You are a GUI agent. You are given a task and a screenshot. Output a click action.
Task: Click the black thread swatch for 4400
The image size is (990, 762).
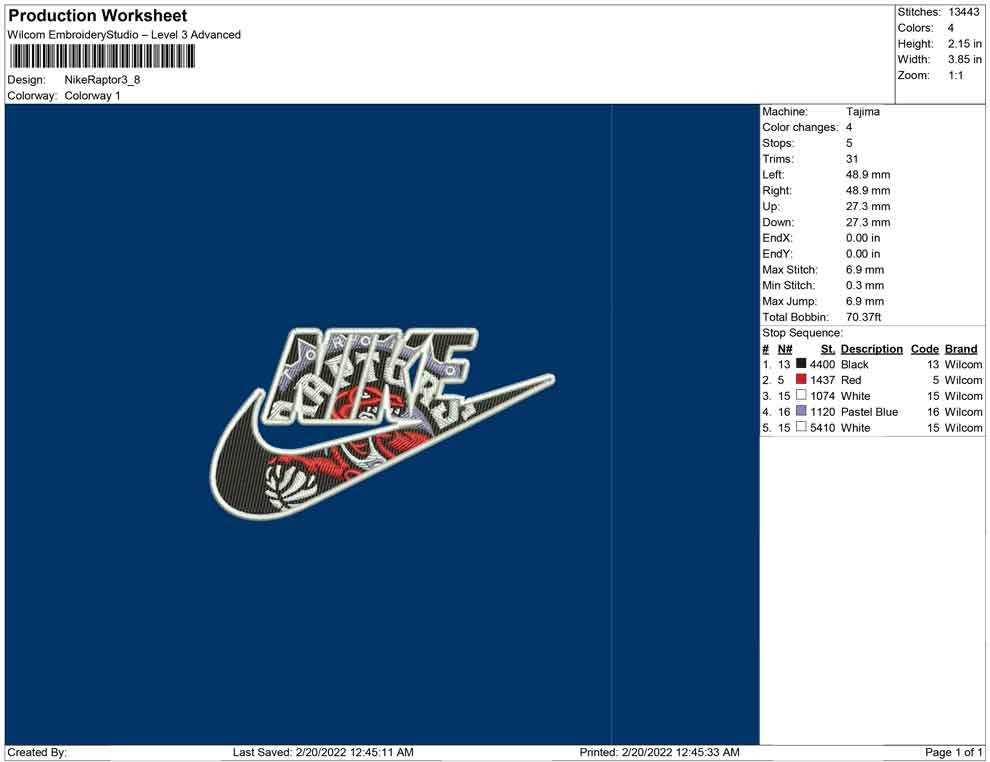(x=801, y=364)
